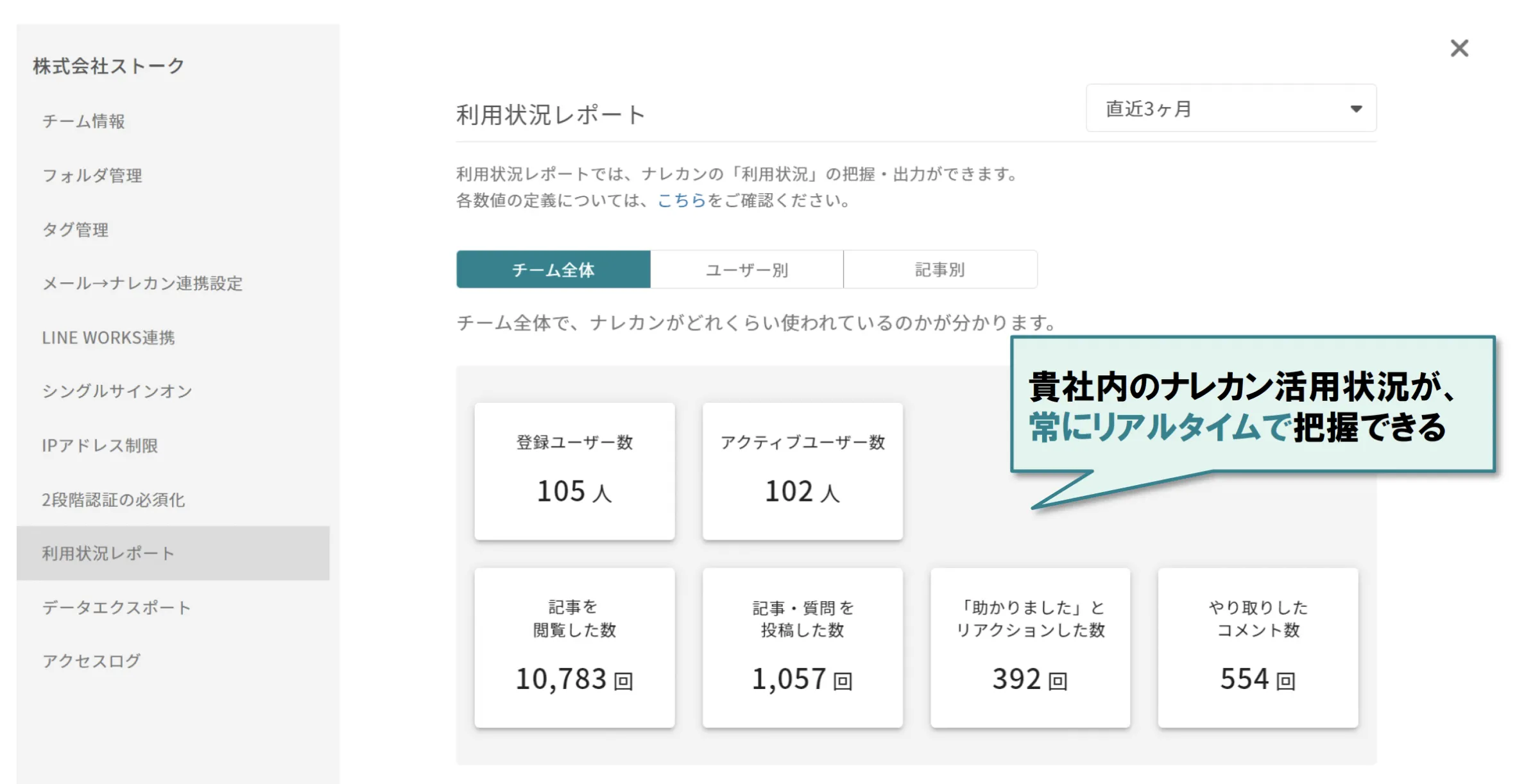The width and height of the screenshot is (1517, 784).
Task: Open チーム情報 in the sidebar
Action: pyautogui.click(x=84, y=121)
